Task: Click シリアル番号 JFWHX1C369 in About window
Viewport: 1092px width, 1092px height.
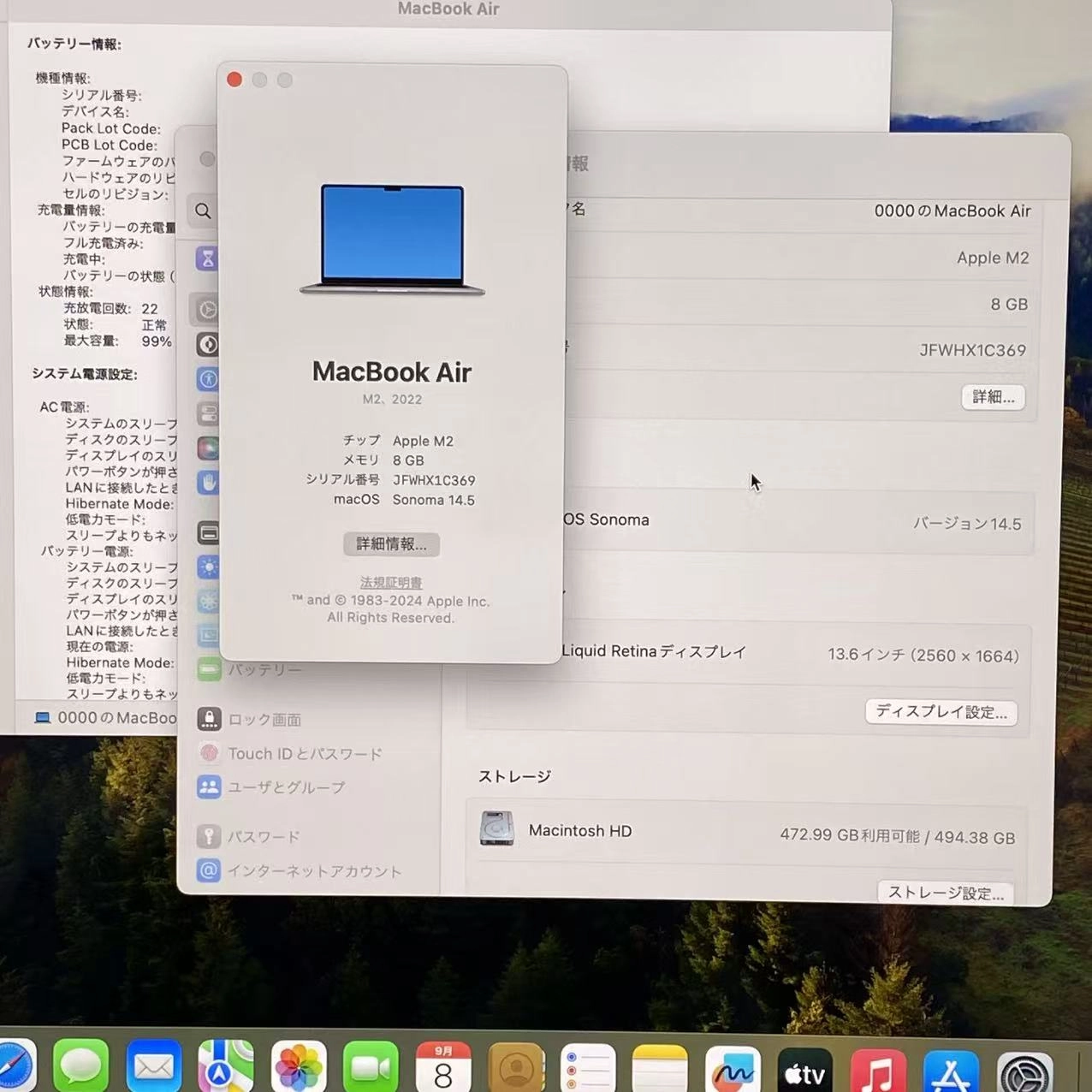Action: pyautogui.click(x=390, y=480)
